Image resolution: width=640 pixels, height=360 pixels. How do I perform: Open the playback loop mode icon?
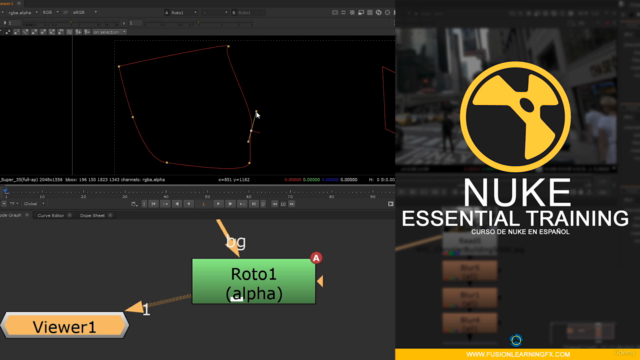click(134, 204)
